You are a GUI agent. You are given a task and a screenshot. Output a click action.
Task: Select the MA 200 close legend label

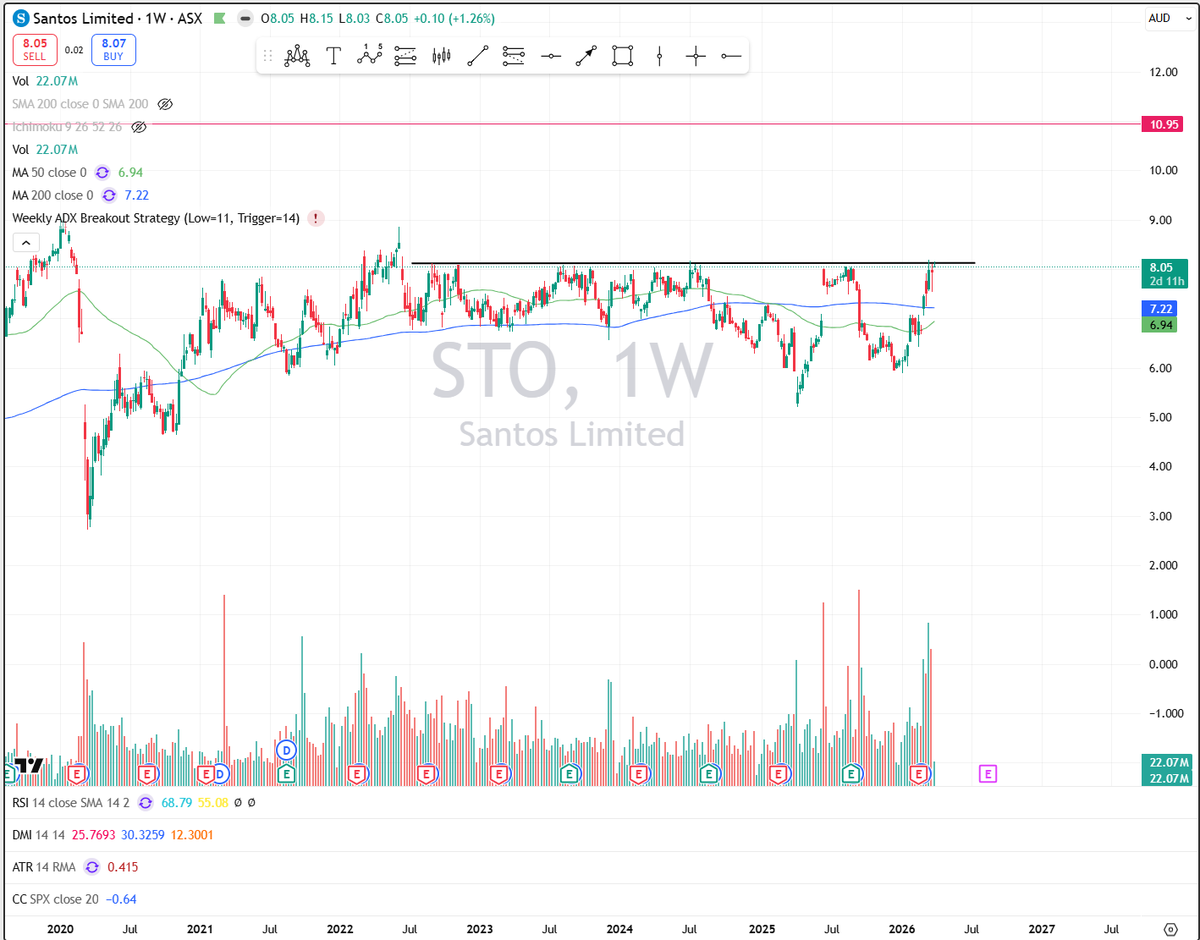[x=52, y=195]
